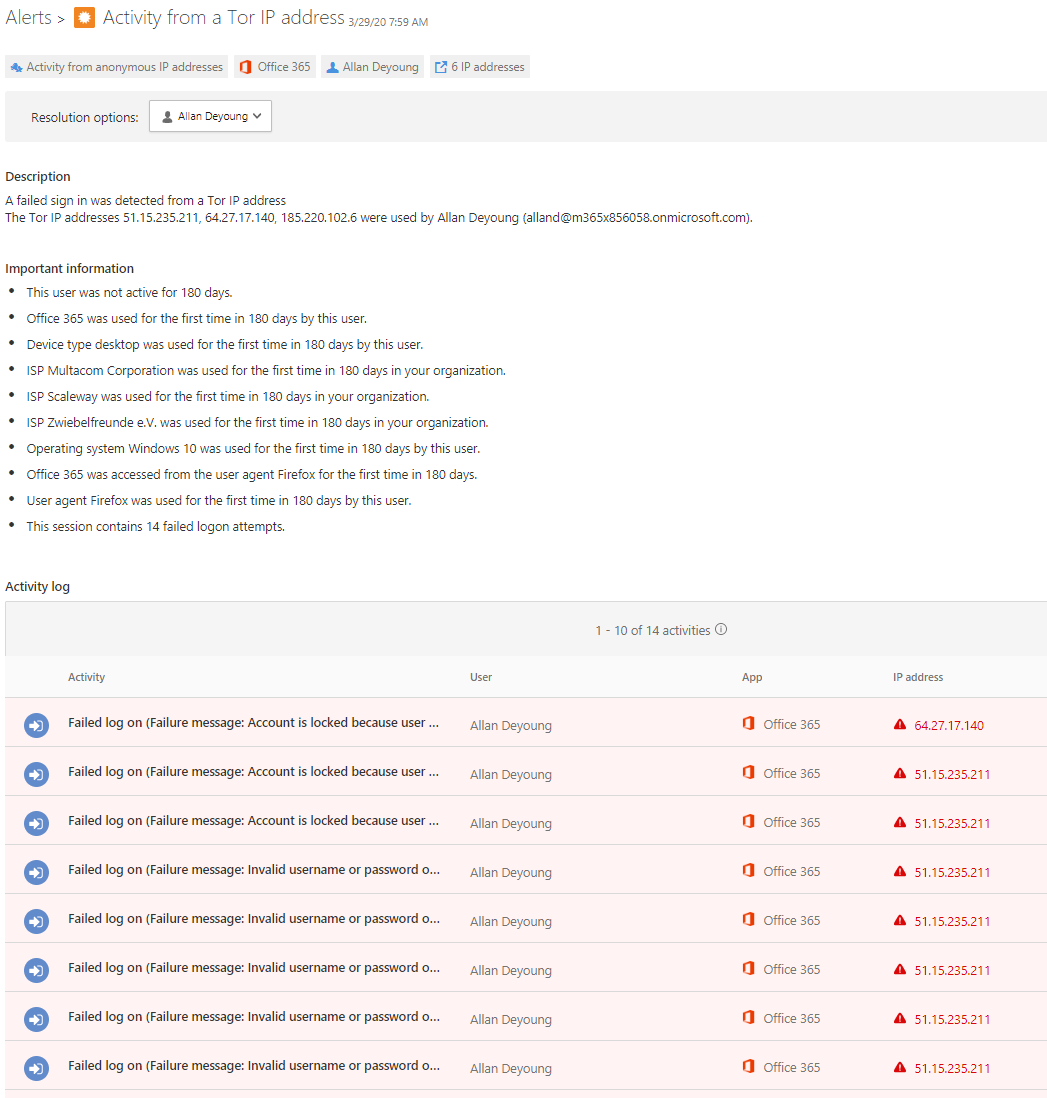The height and width of the screenshot is (1098, 1047).
Task: Click bullet 'User agent Firefox was used for the first time'
Action: pos(219,501)
